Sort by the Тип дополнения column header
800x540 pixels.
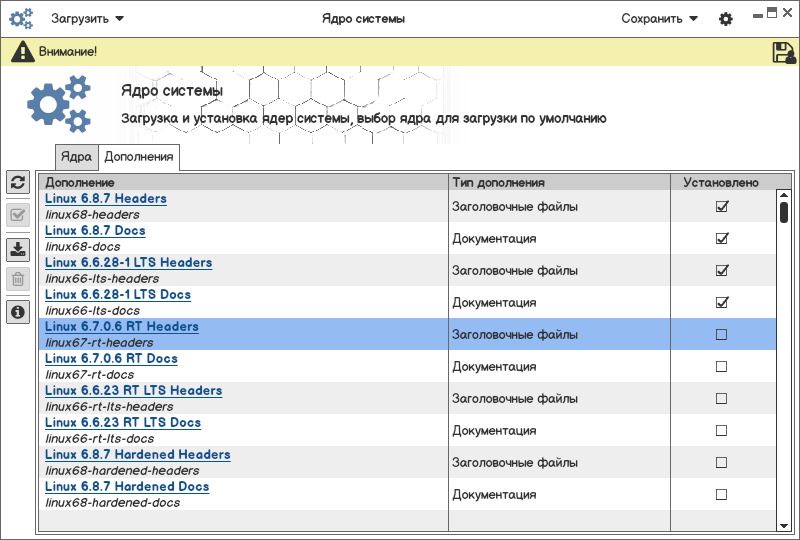pos(559,183)
